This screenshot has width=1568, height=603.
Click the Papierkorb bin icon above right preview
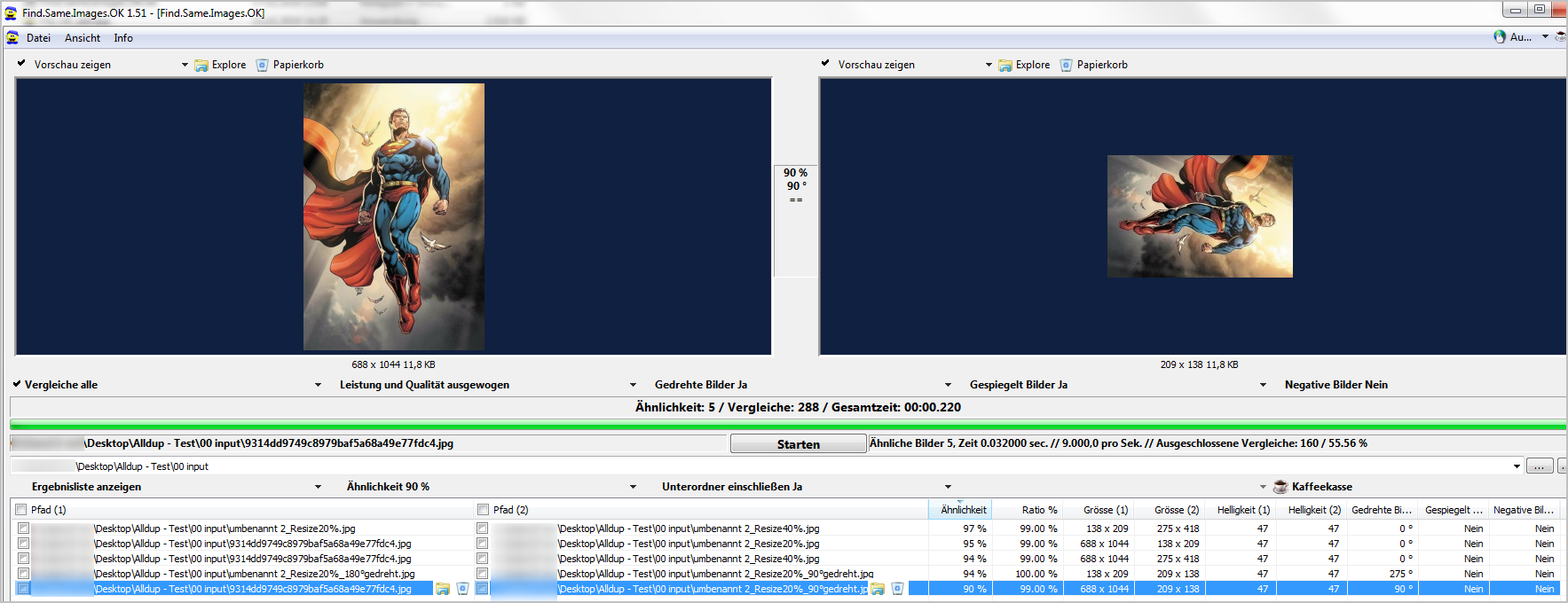pyautogui.click(x=1066, y=65)
